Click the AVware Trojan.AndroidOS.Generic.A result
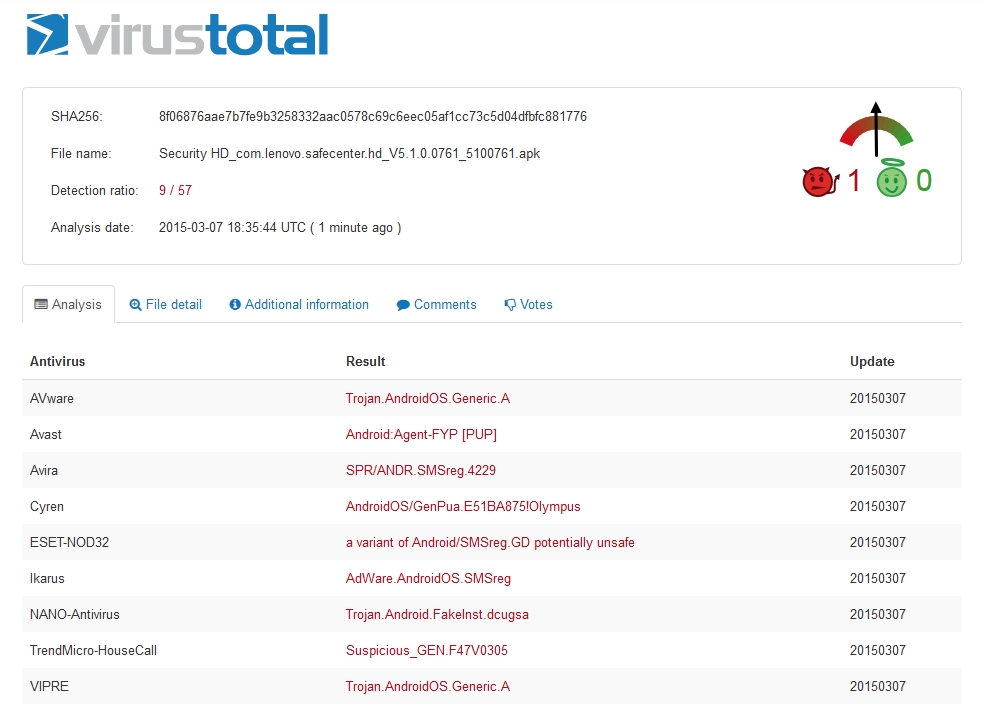Screen dimensions: 984x706 point(427,398)
